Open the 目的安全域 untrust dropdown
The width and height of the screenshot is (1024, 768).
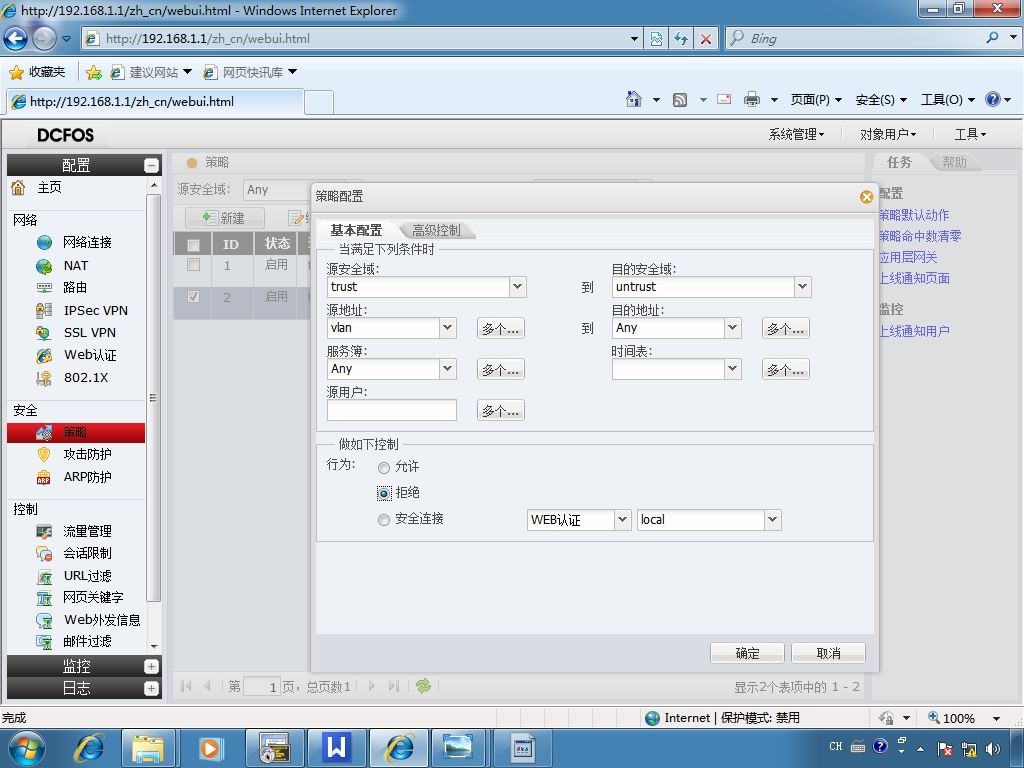tap(803, 287)
